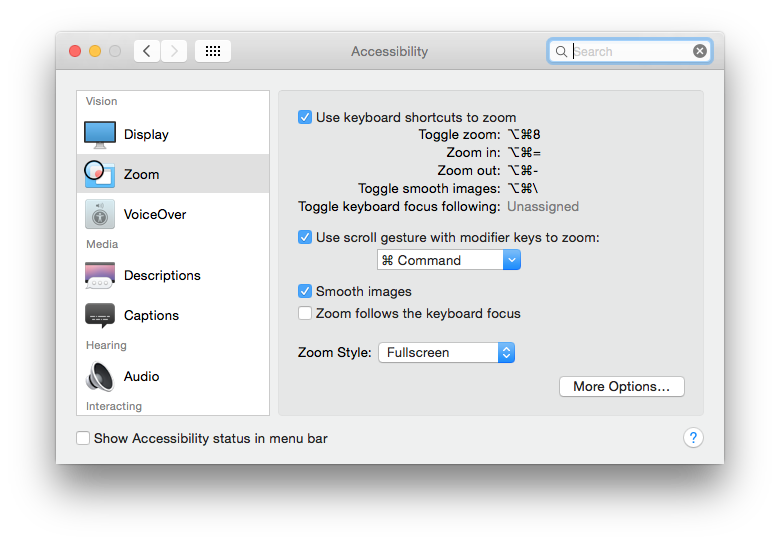Click the Show All grid icon
The width and height of the screenshot is (780, 544).
[213, 51]
